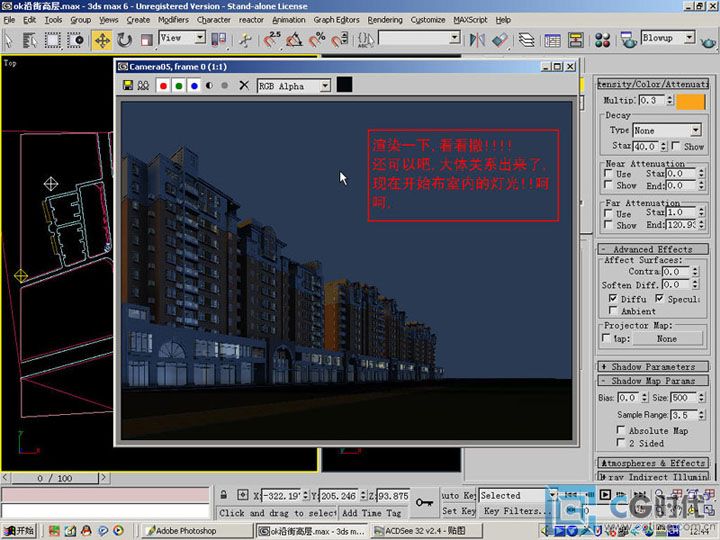Open the Selected key filter dropdown
Viewport: 720px width, 540px height.
coord(552,495)
